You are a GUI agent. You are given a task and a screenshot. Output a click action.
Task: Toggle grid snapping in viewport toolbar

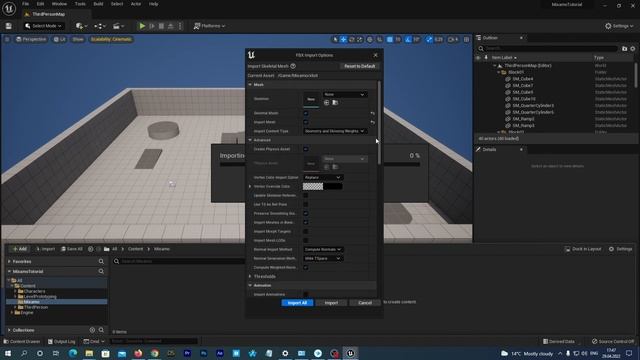(390, 40)
